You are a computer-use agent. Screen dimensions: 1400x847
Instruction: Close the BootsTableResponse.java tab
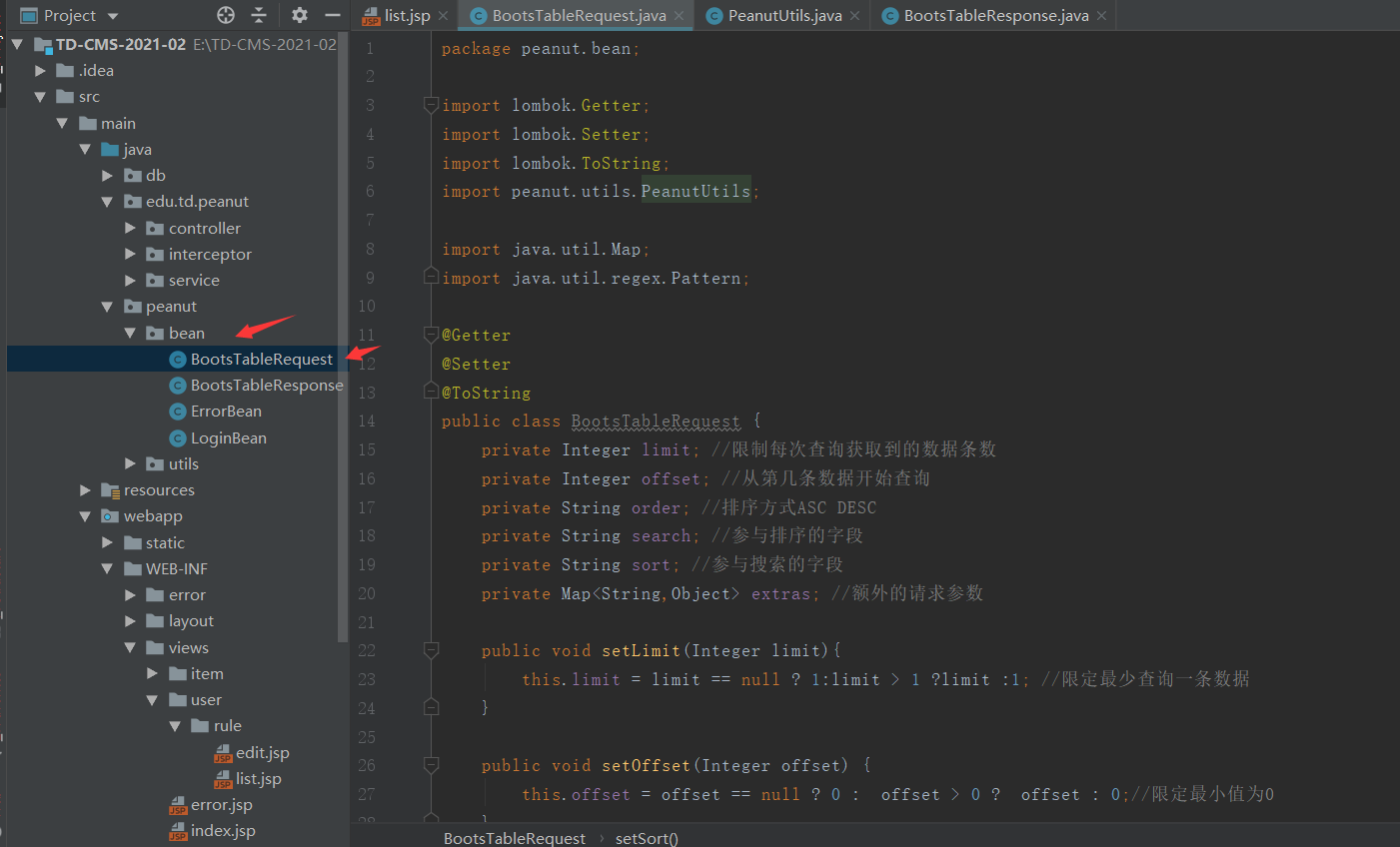1101,16
